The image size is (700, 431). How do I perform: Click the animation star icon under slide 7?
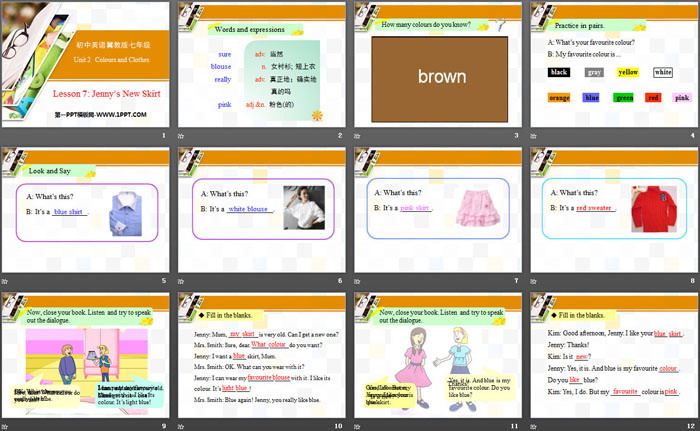pos(357,281)
